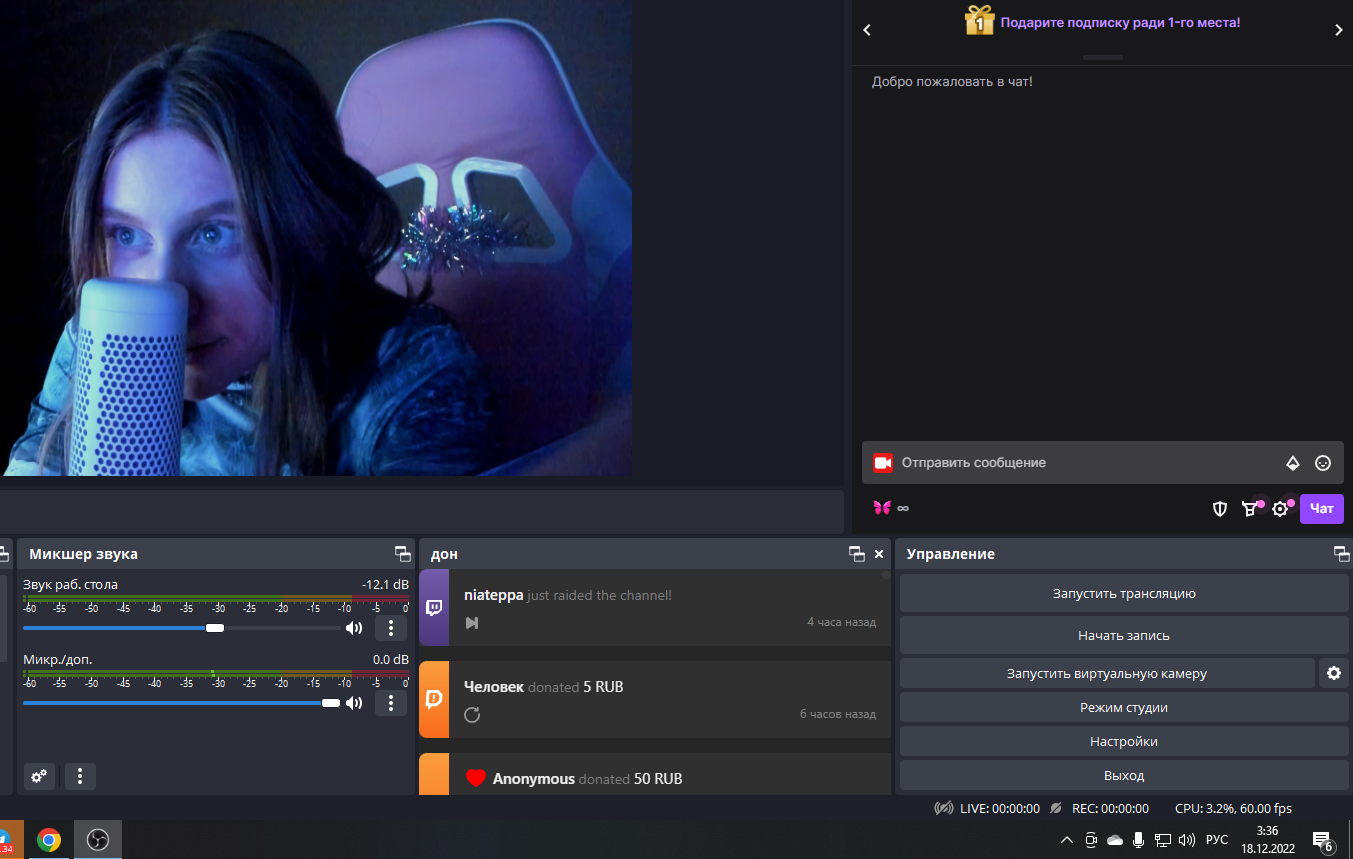Open OneDrive cloud tray icon

click(1115, 840)
